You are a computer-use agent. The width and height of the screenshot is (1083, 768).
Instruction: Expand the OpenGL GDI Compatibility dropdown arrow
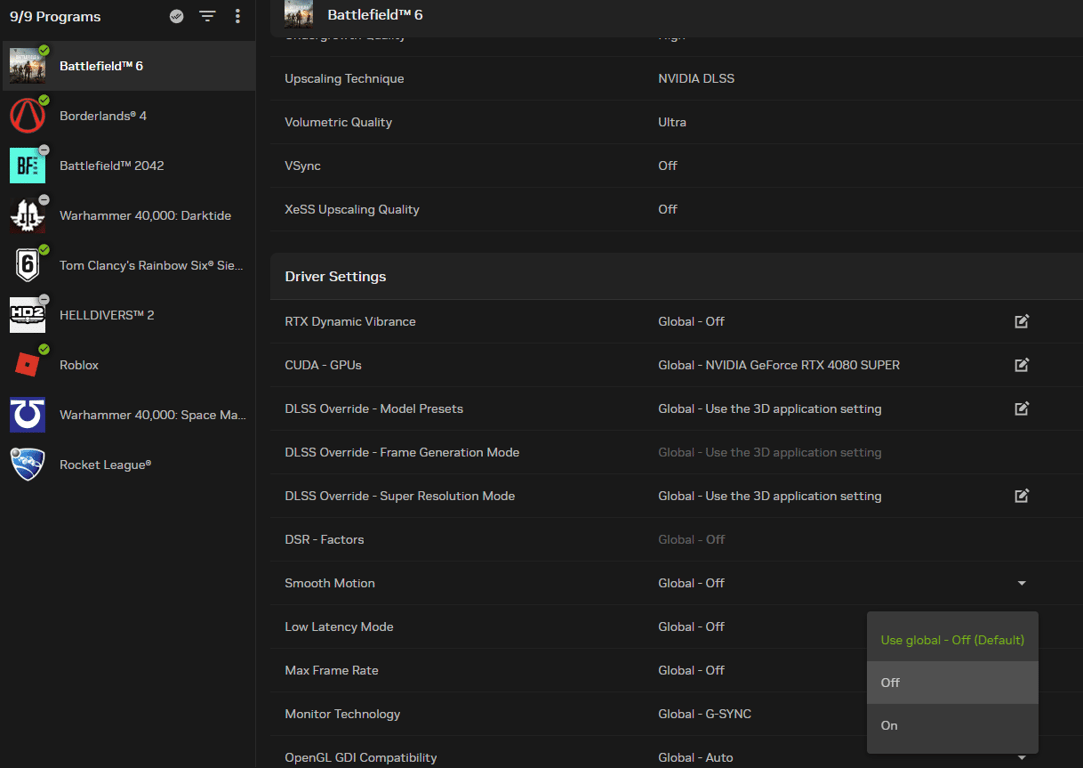coord(1021,758)
